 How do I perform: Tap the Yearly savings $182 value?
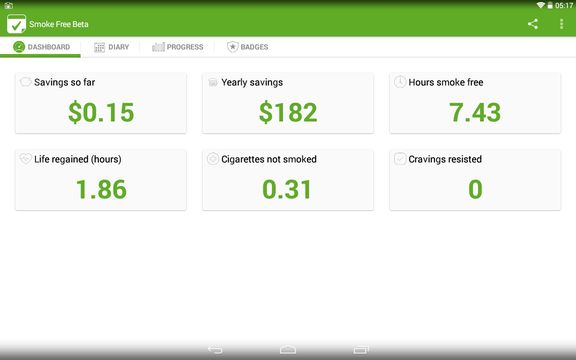[x=288, y=112]
